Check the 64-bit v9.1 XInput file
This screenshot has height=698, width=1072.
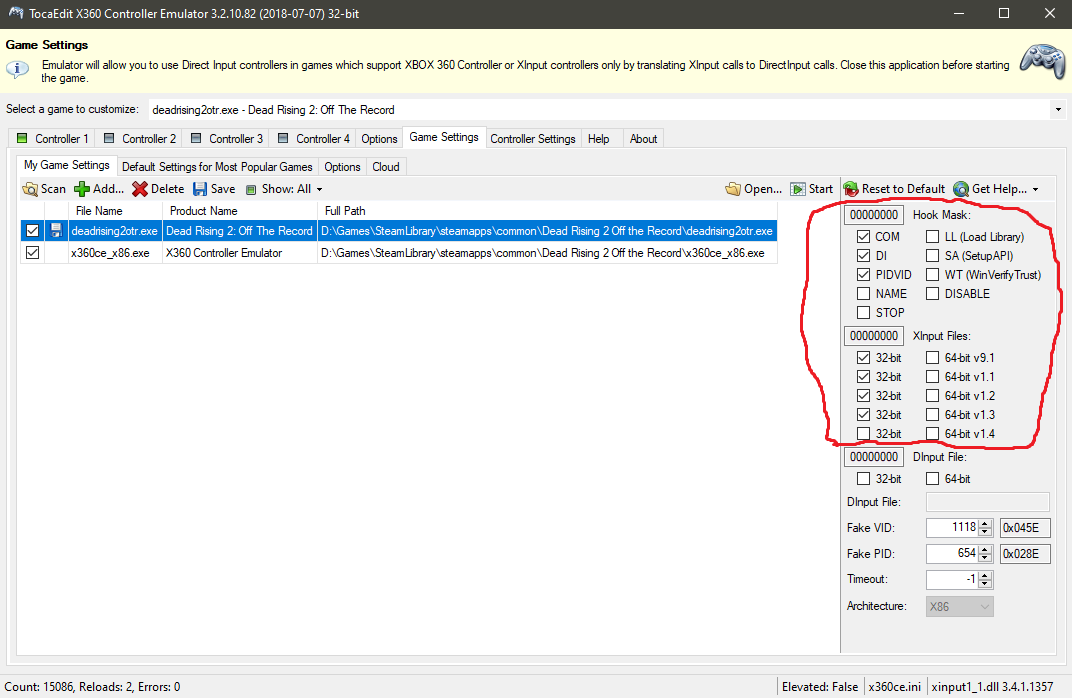coord(933,358)
